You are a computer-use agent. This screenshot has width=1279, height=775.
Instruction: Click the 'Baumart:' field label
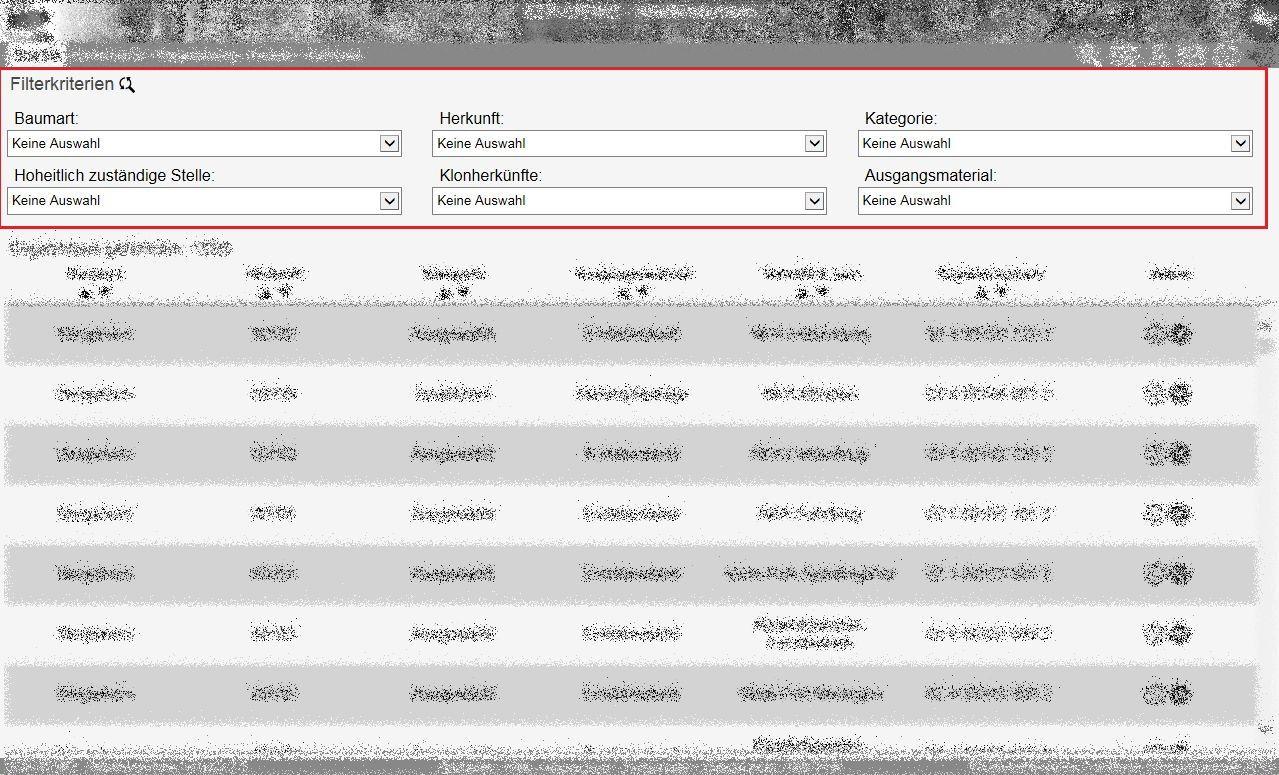click(x=46, y=119)
